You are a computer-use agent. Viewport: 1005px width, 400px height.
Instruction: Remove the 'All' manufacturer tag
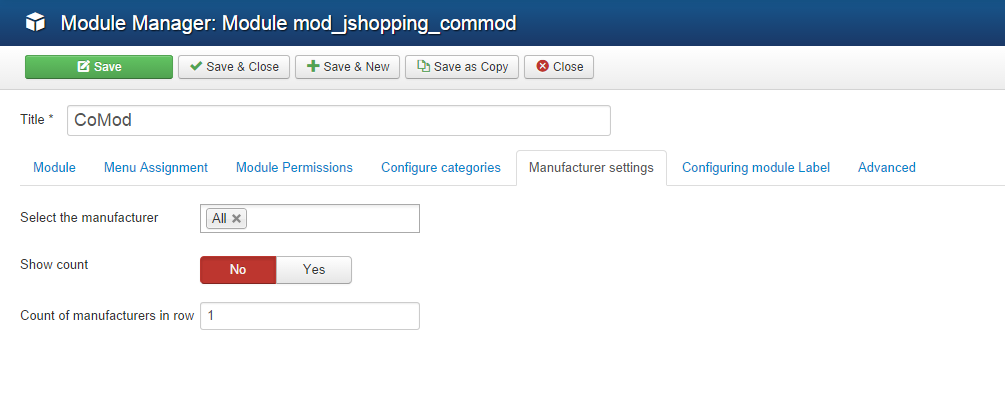click(x=237, y=218)
